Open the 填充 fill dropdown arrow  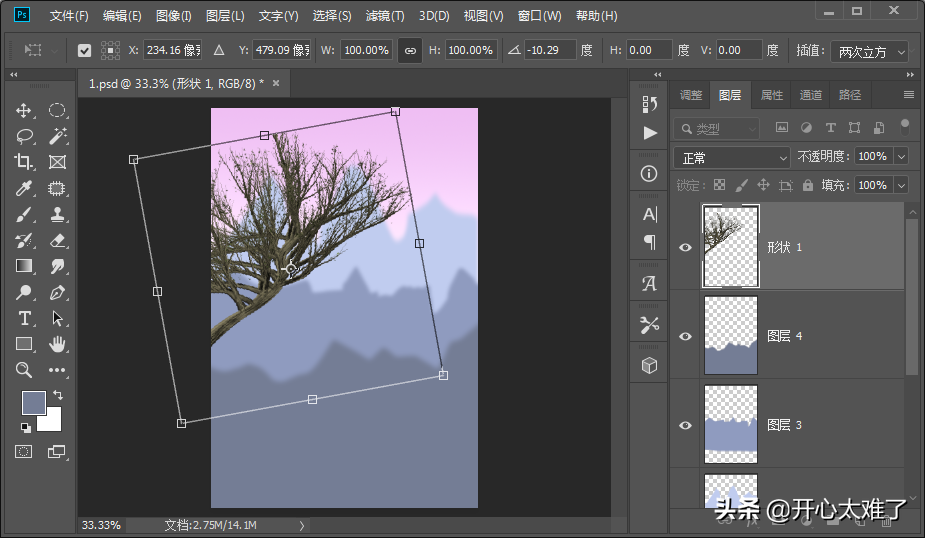[x=901, y=185]
